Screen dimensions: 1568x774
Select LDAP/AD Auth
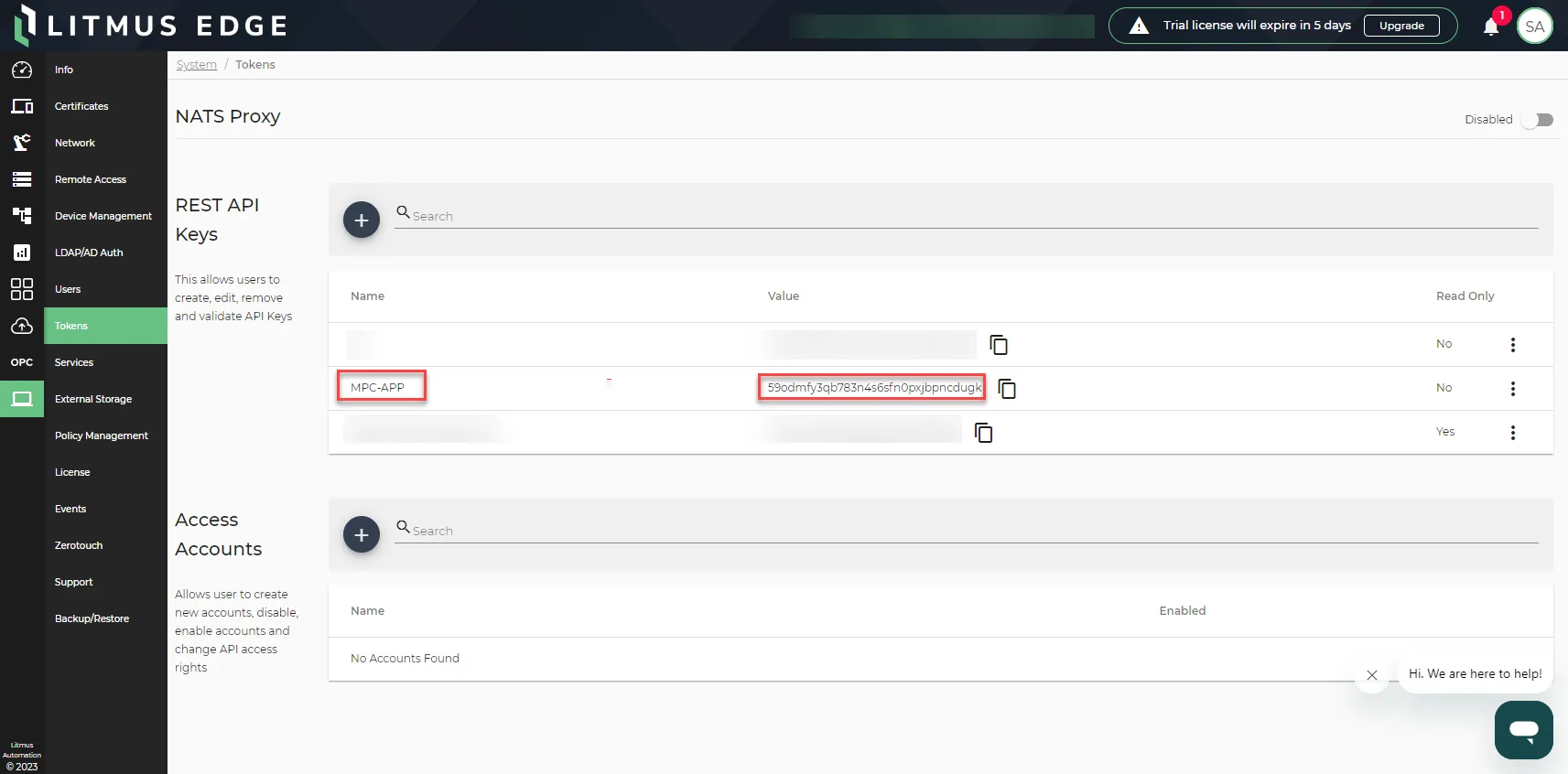pyautogui.click(x=105, y=253)
